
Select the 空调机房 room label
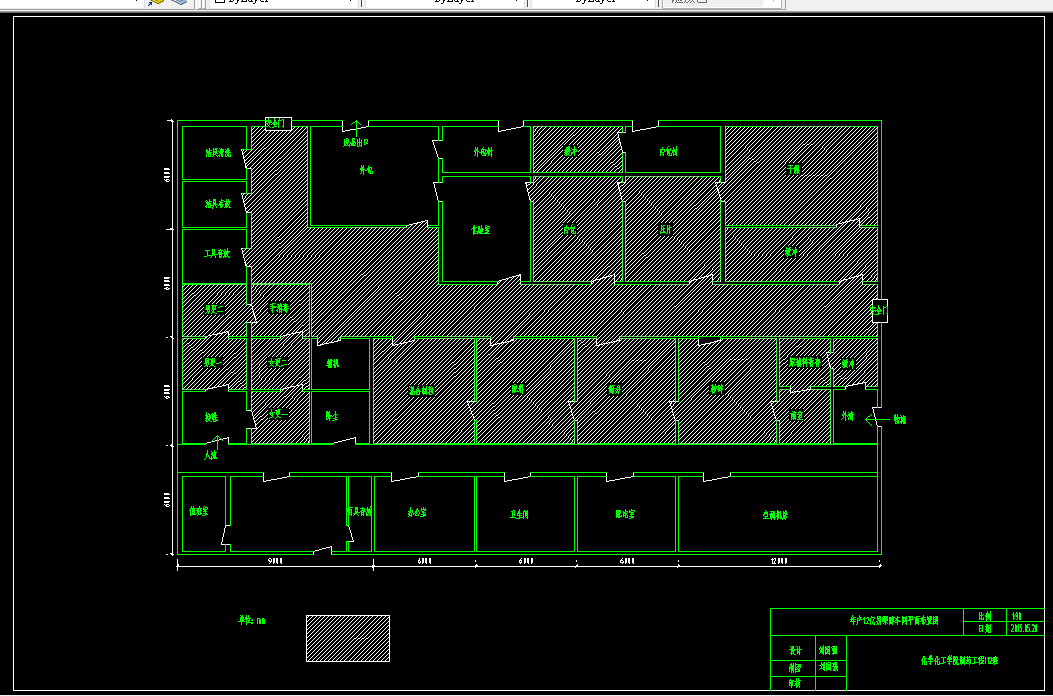775,516
